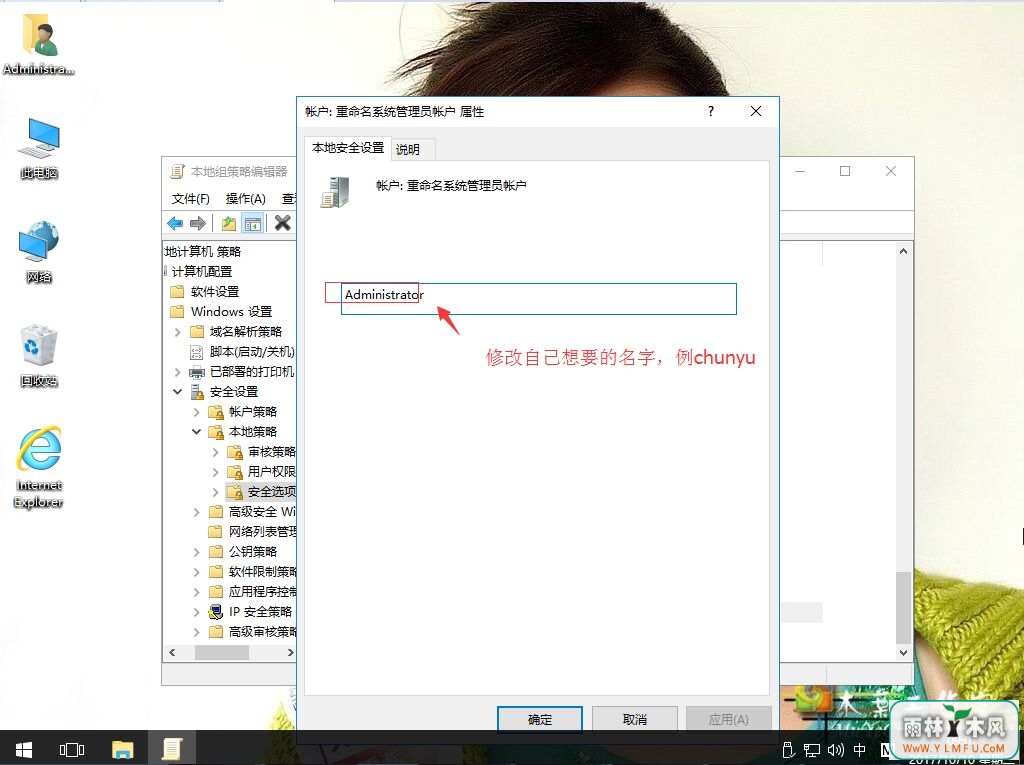Open the Windows Start button
The height and width of the screenshot is (765, 1024).
[x=24, y=749]
